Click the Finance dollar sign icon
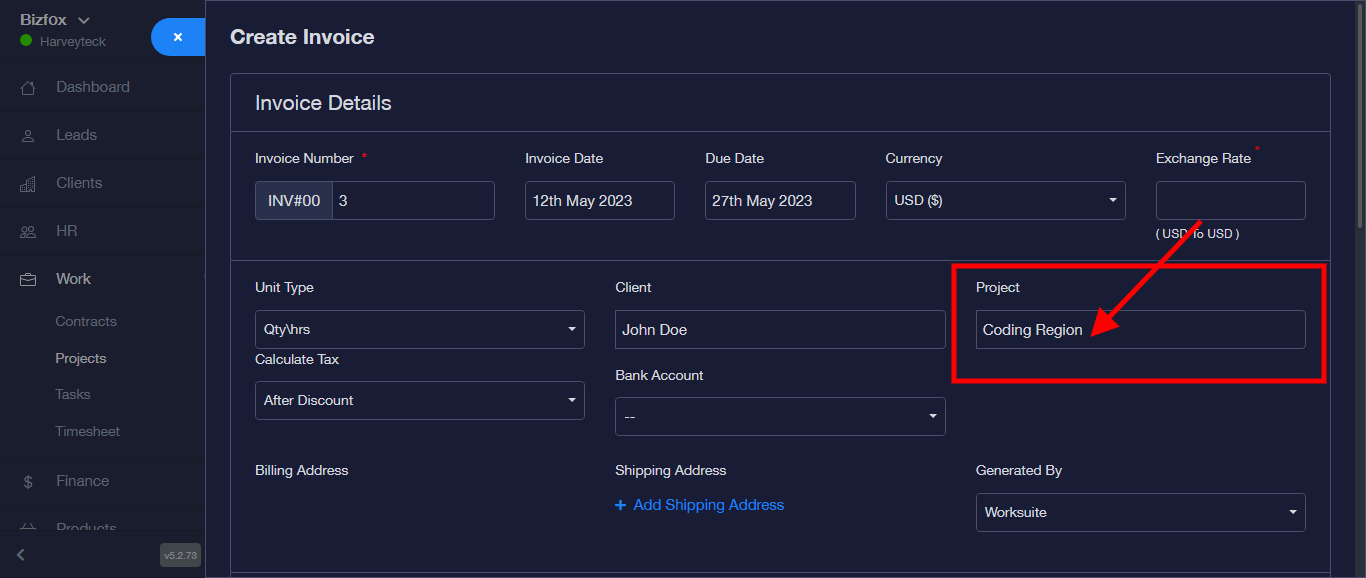The image size is (1366, 578). pos(28,482)
